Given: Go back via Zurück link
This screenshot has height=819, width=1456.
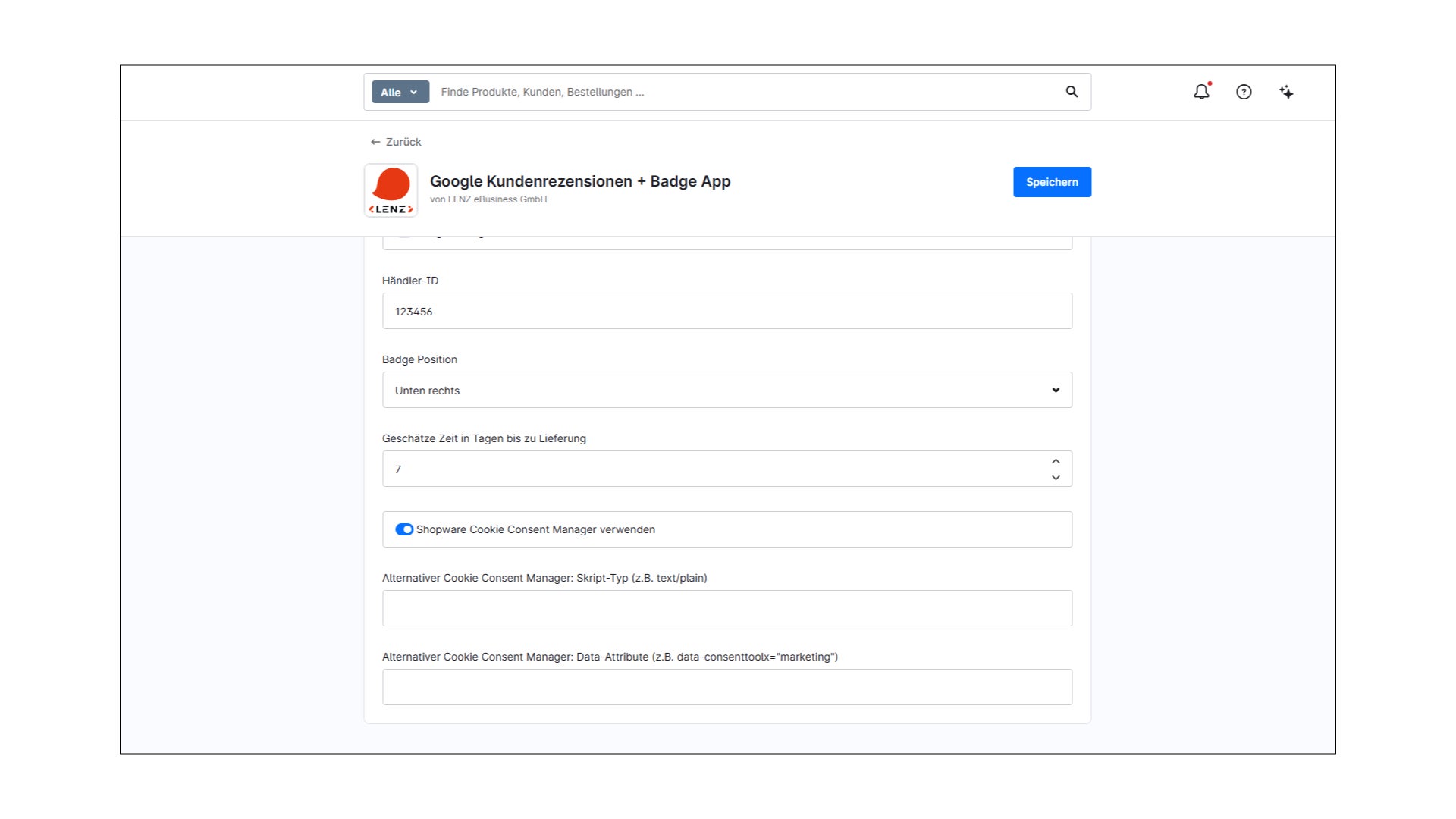Looking at the screenshot, I should [x=396, y=142].
